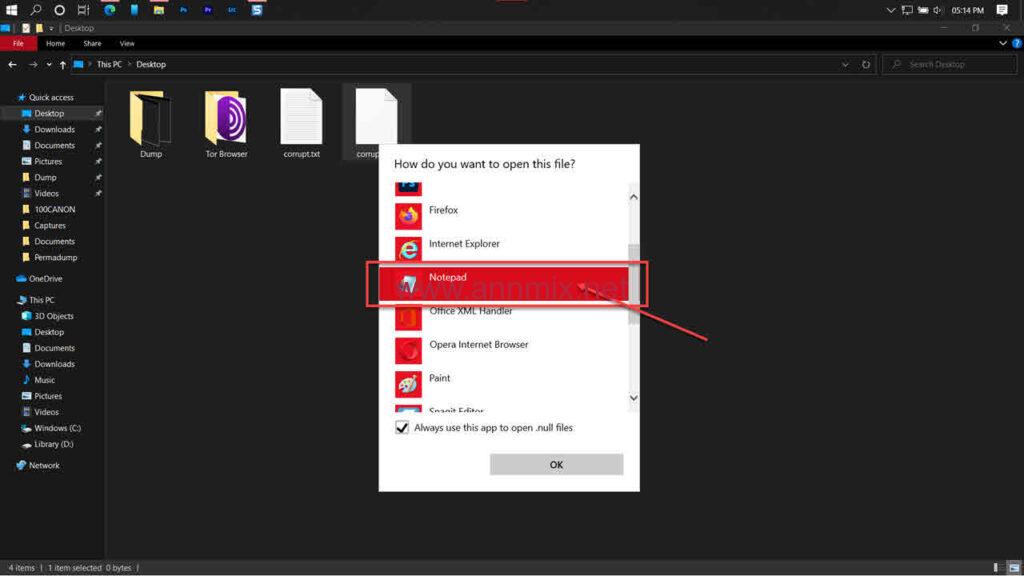Expand the This PC tree node
Screen dimensions: 1024x576
(x=11, y=300)
